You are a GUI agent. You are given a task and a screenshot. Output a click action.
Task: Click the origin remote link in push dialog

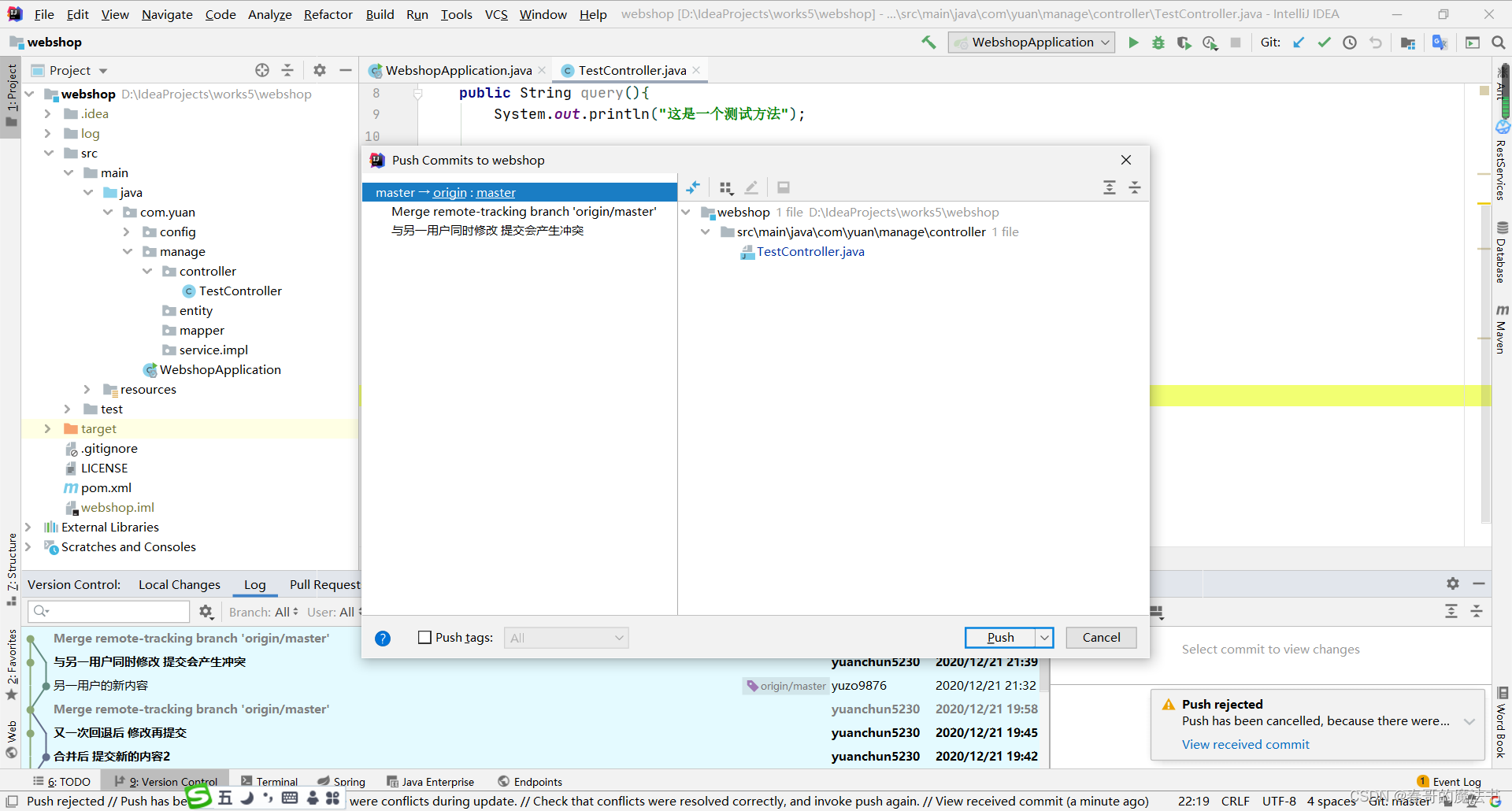click(x=450, y=193)
